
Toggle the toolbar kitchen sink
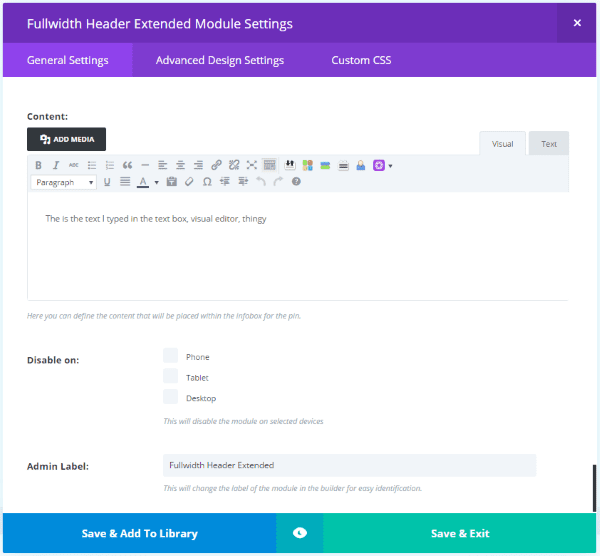pyautogui.click(x=269, y=165)
